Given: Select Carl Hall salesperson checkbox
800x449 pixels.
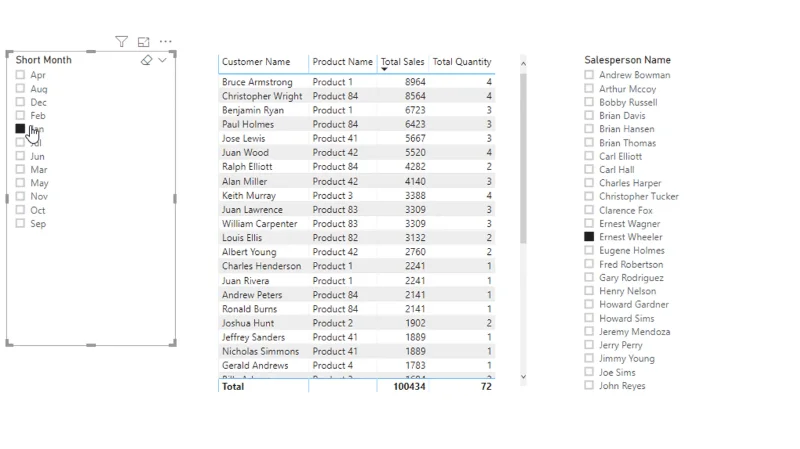Looking at the screenshot, I should (x=589, y=169).
